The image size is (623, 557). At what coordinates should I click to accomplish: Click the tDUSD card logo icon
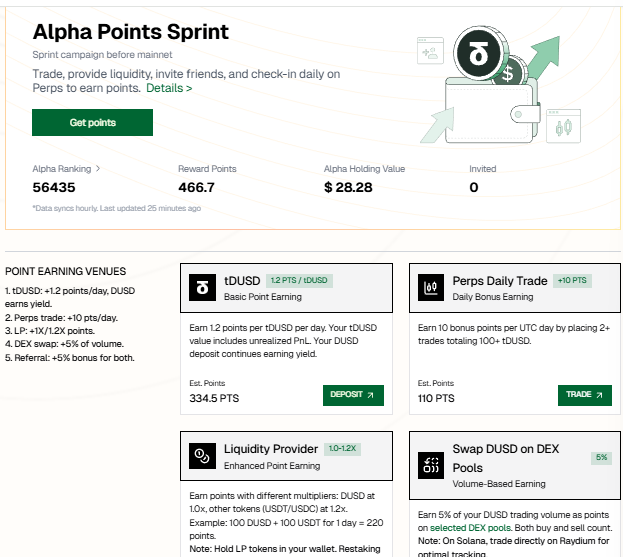click(x=202, y=287)
